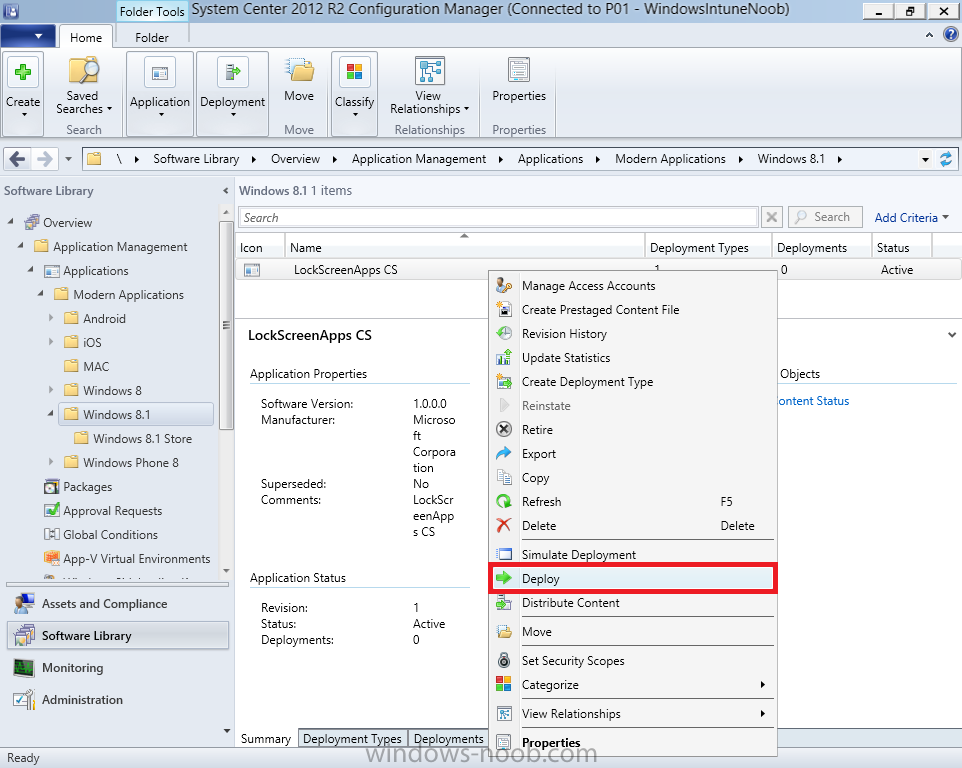The height and width of the screenshot is (768, 962).
Task: Select Create Deployment Type menu entry
Action: coord(633,382)
